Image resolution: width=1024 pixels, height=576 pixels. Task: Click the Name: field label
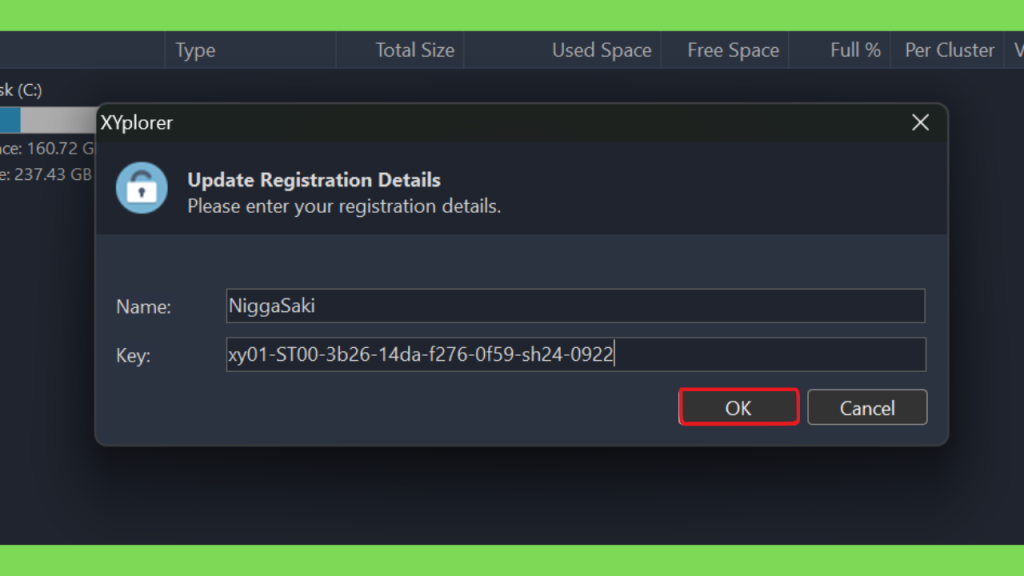click(144, 306)
